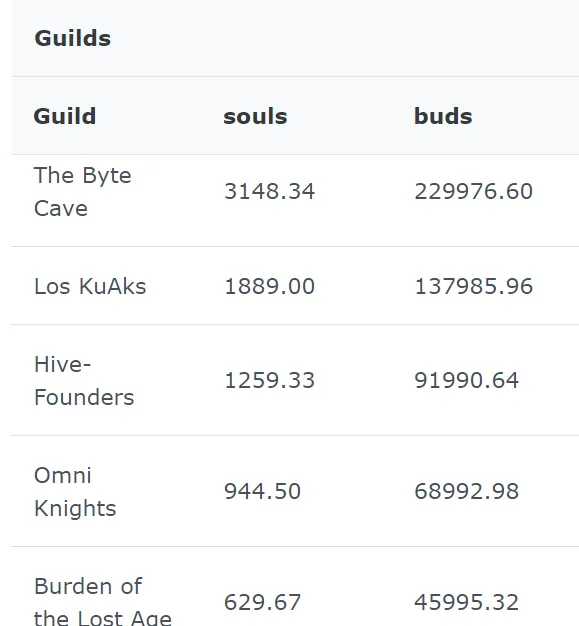
Task: Click souls value 3148.34
Action: 270,191
